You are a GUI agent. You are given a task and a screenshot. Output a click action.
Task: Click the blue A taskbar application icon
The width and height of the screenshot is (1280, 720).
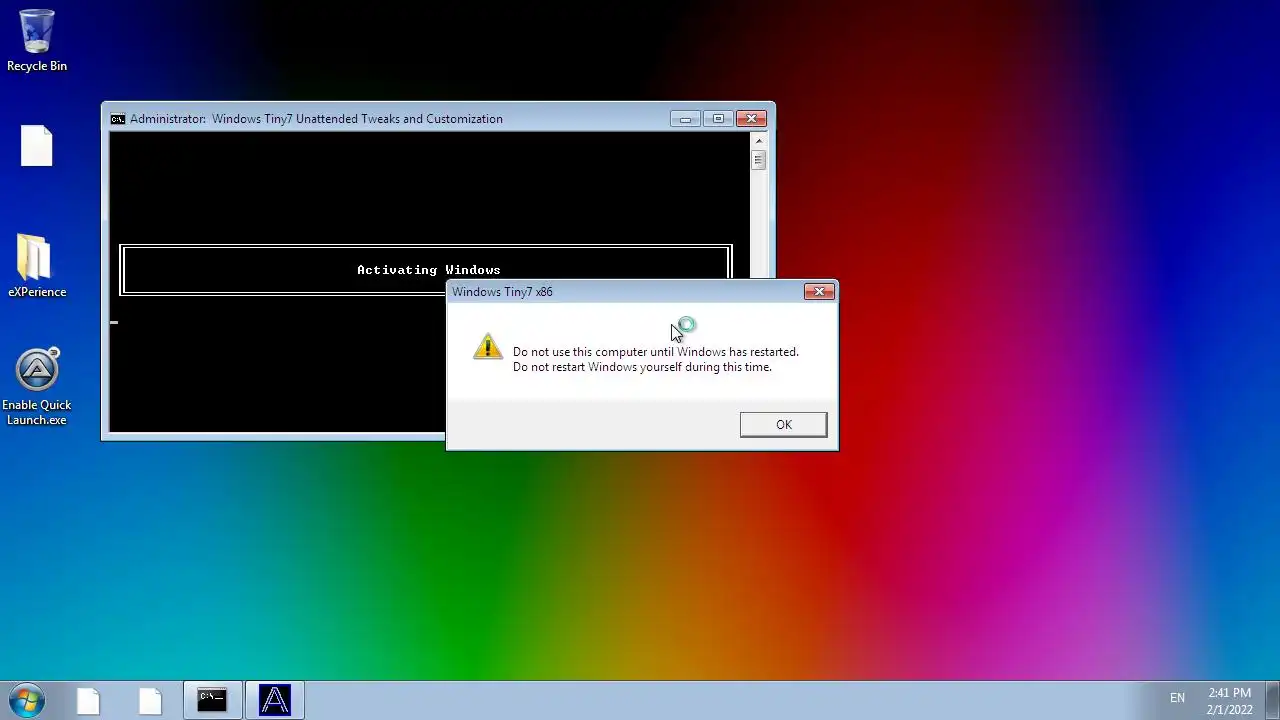point(274,700)
